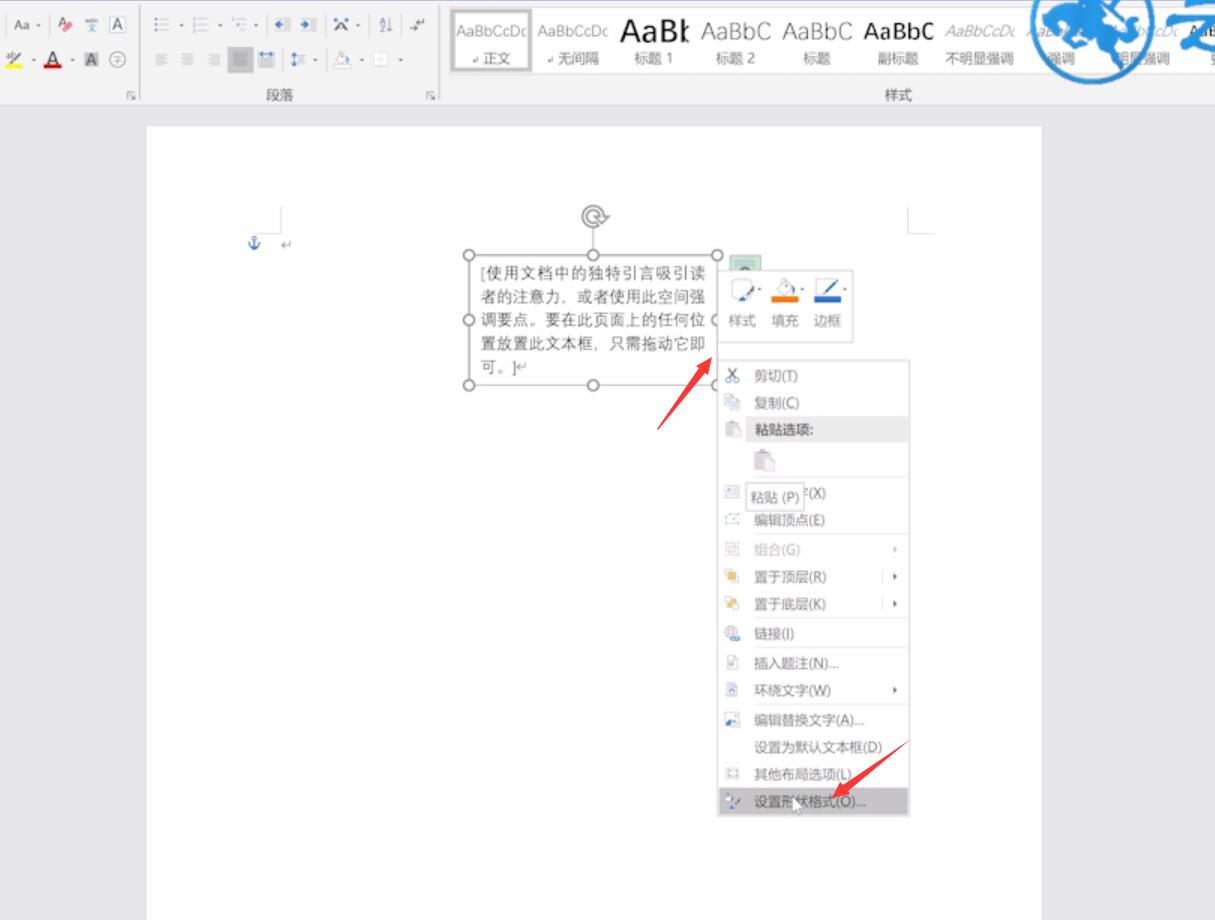The height and width of the screenshot is (920, 1215).
Task: Click the paste option clipboard icon
Action: point(764,460)
